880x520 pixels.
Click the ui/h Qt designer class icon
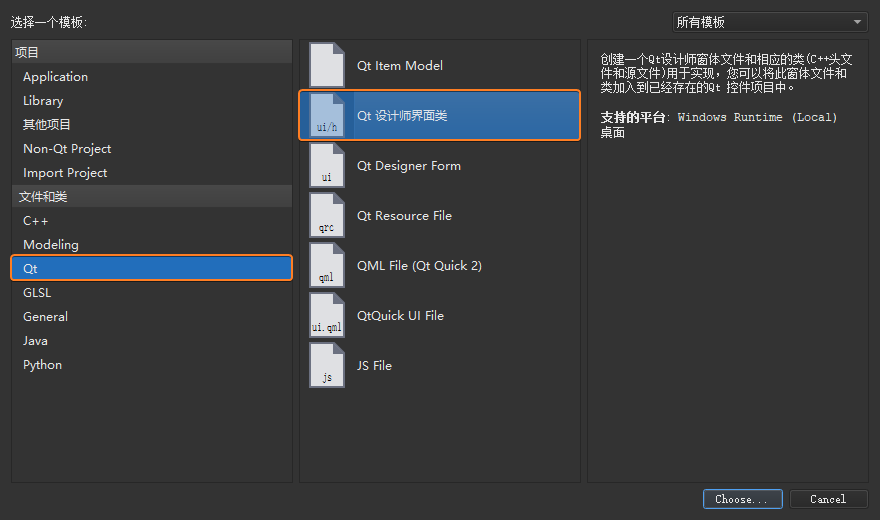point(327,115)
